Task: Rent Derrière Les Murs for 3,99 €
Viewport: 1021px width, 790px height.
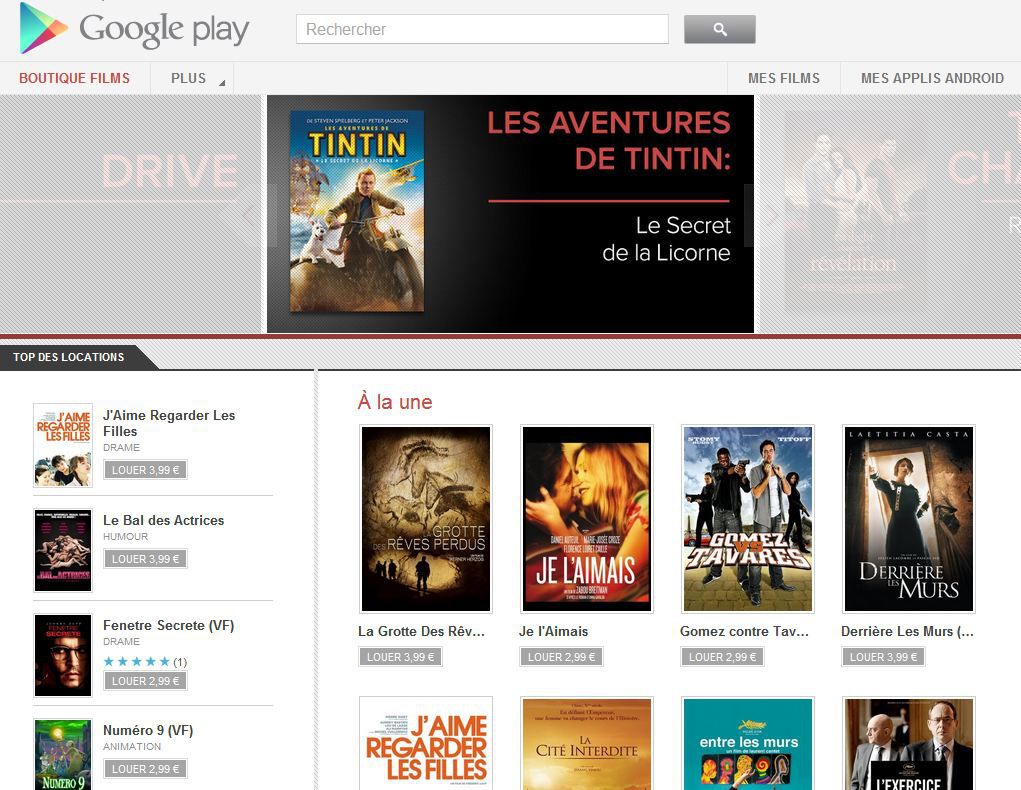Action: [x=883, y=657]
